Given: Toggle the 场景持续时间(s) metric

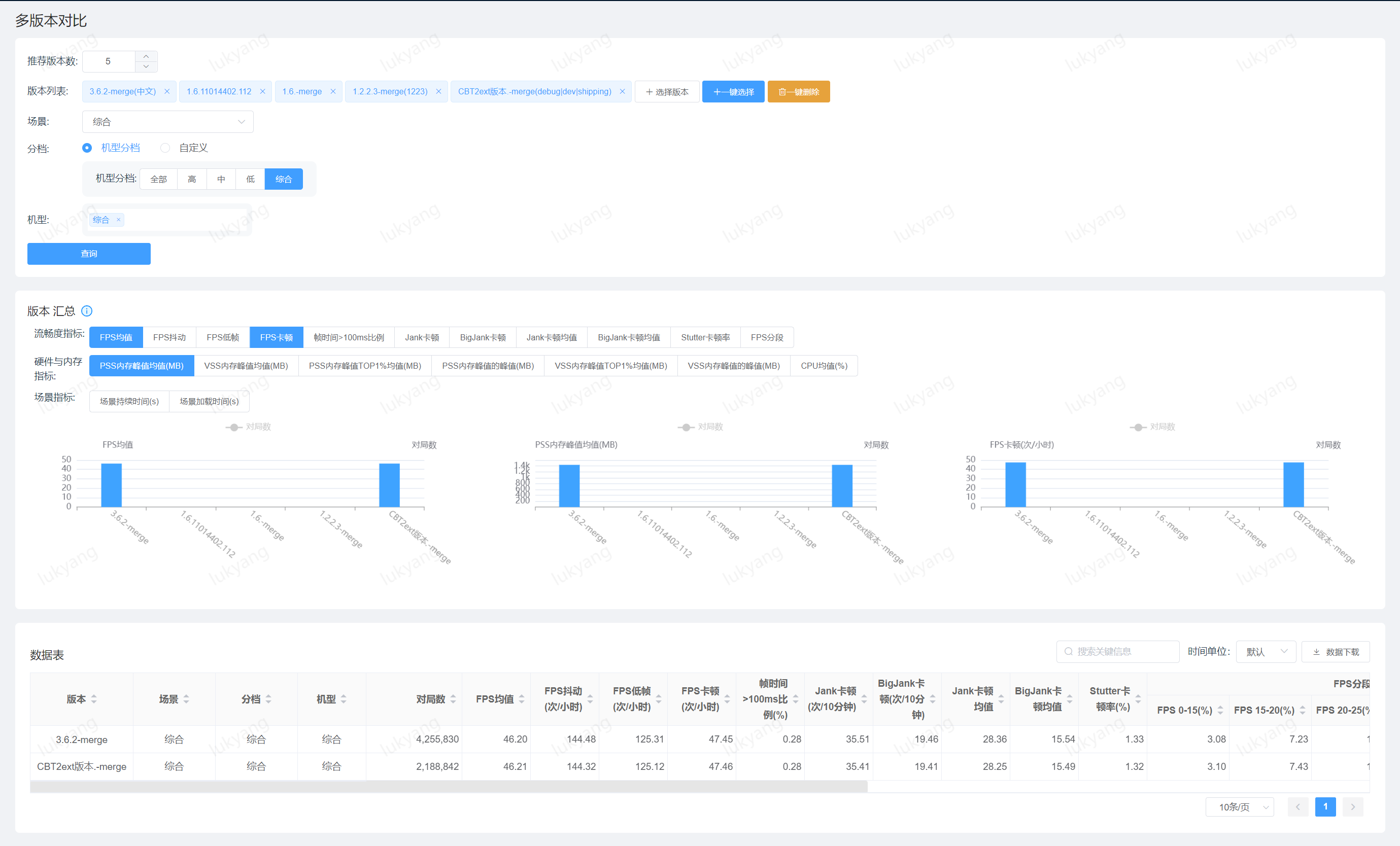Looking at the screenshot, I should pyautogui.click(x=129, y=401).
